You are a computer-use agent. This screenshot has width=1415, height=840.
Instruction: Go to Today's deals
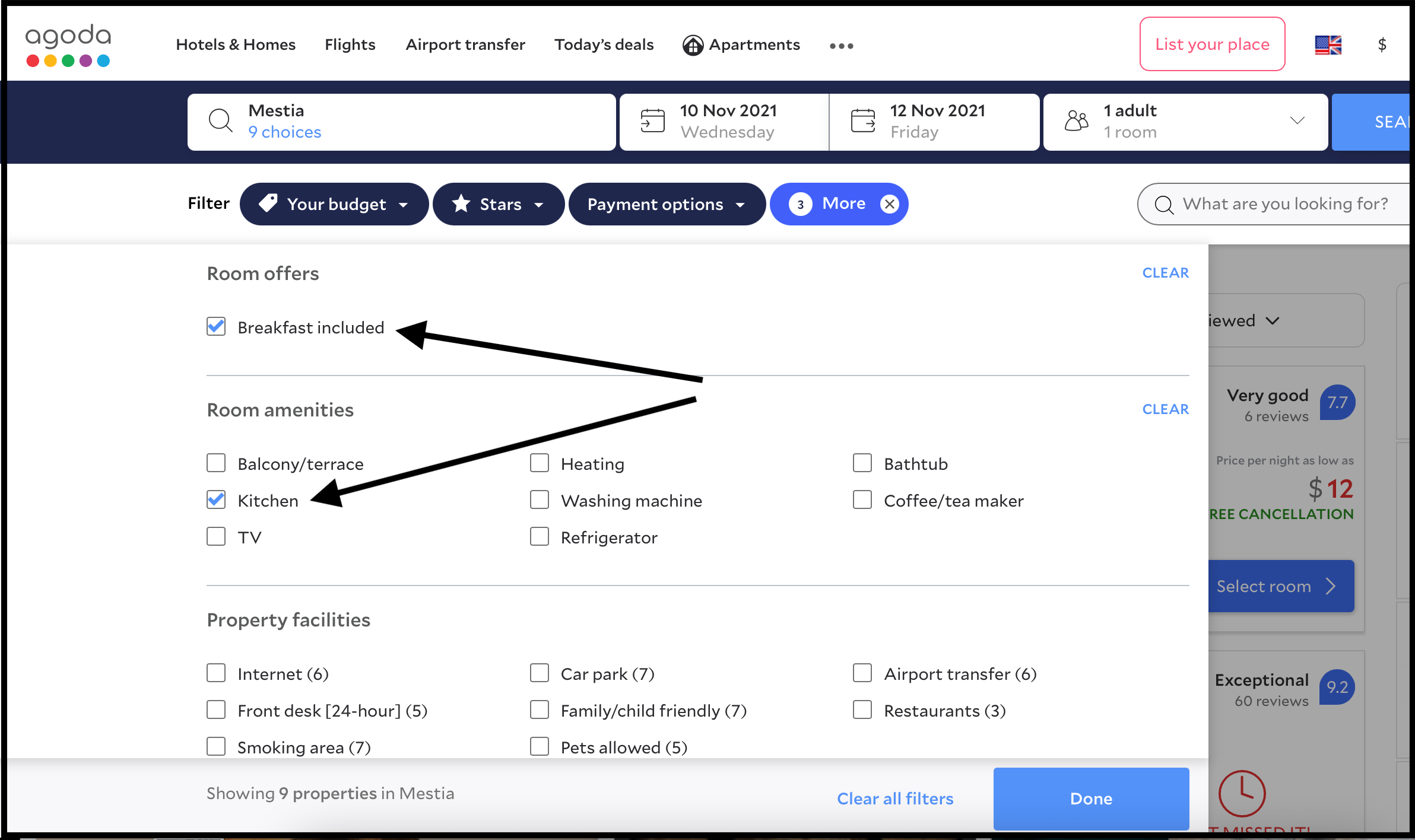tap(604, 45)
